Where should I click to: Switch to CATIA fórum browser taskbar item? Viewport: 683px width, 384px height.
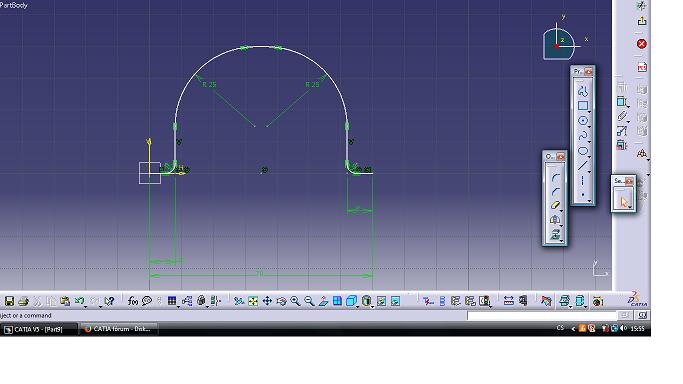[118, 329]
